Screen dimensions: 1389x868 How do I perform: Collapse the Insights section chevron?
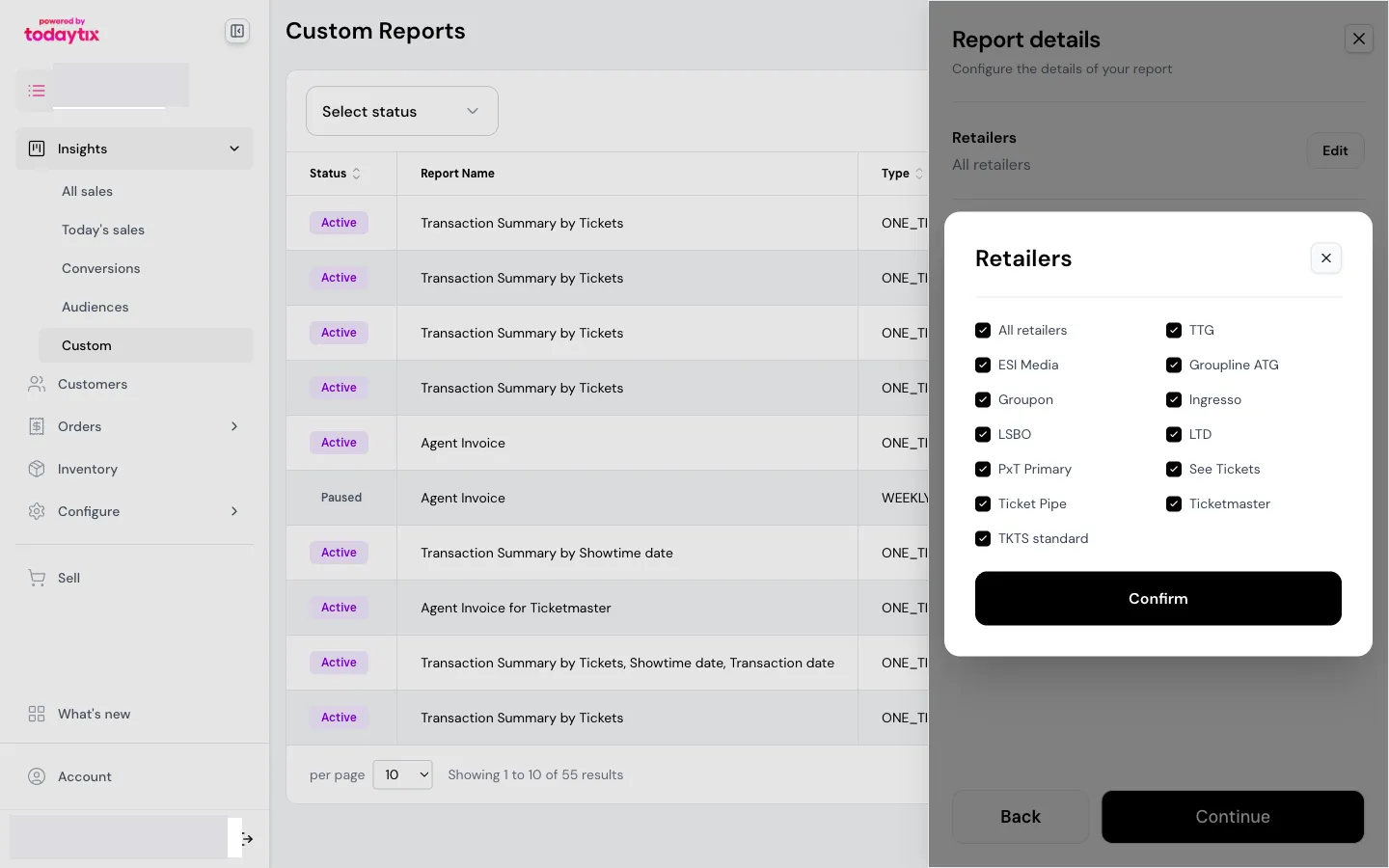234,149
